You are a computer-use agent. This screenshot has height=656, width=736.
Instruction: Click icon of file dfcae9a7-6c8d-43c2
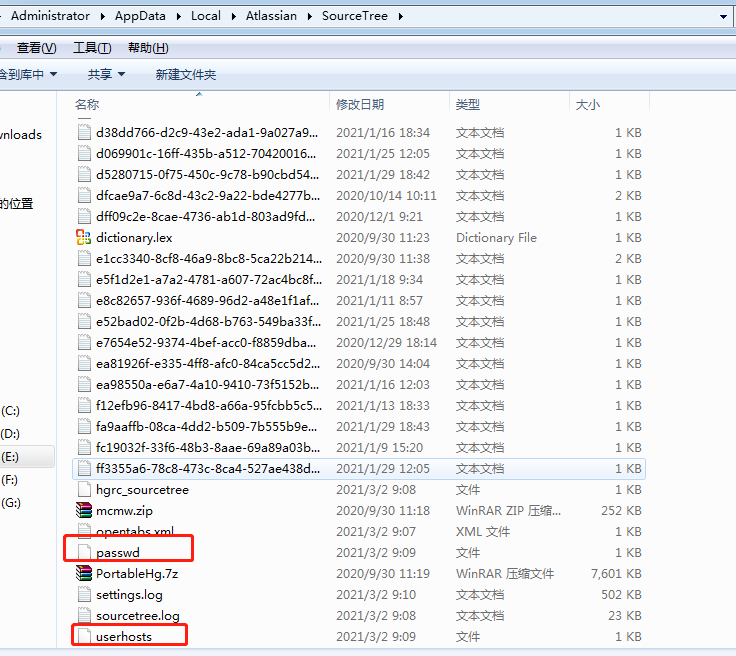(x=84, y=195)
